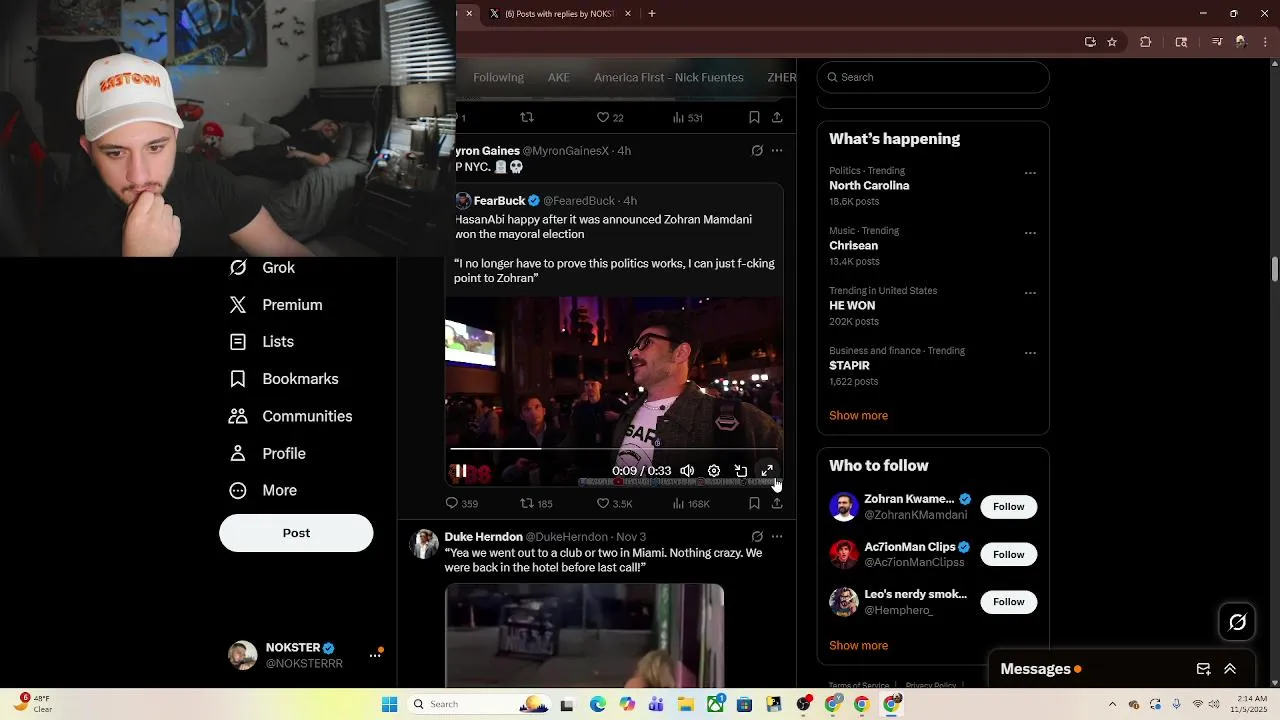
Task: Switch to the AKE tab
Action: tap(559, 78)
